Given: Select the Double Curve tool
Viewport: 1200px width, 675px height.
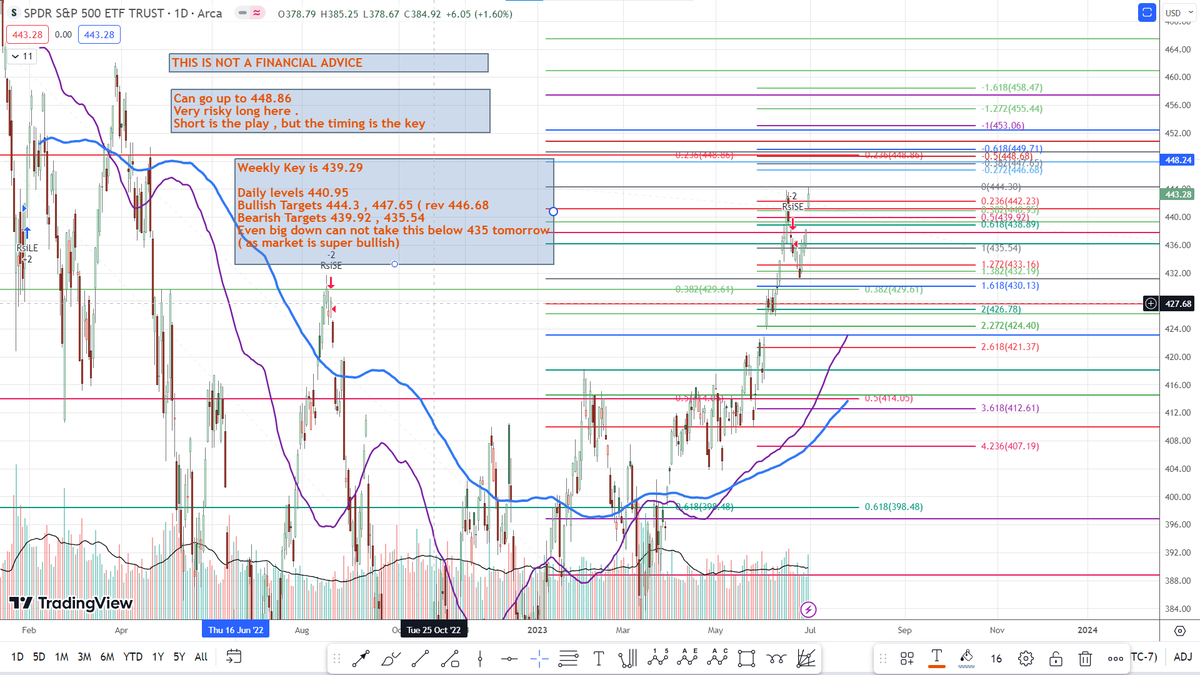Looking at the screenshot, I should [x=776, y=658].
